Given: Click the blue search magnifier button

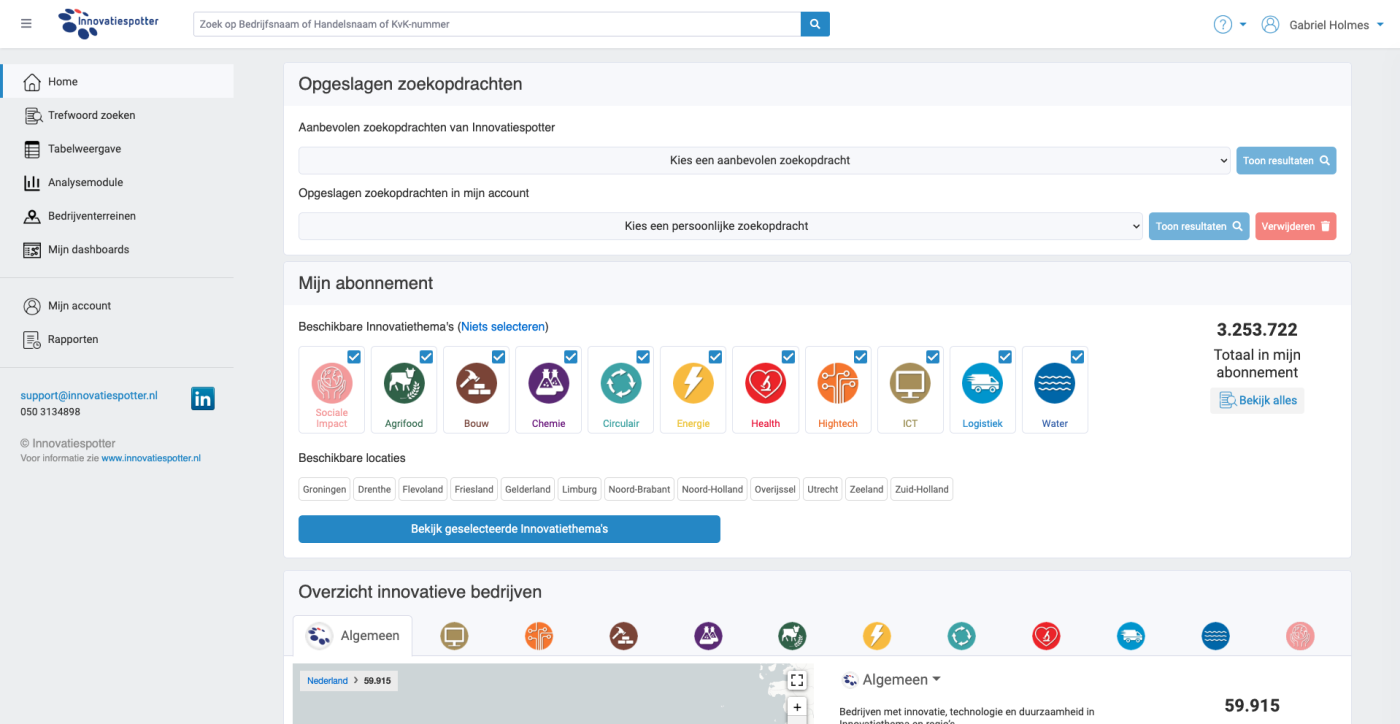Looking at the screenshot, I should pos(815,24).
